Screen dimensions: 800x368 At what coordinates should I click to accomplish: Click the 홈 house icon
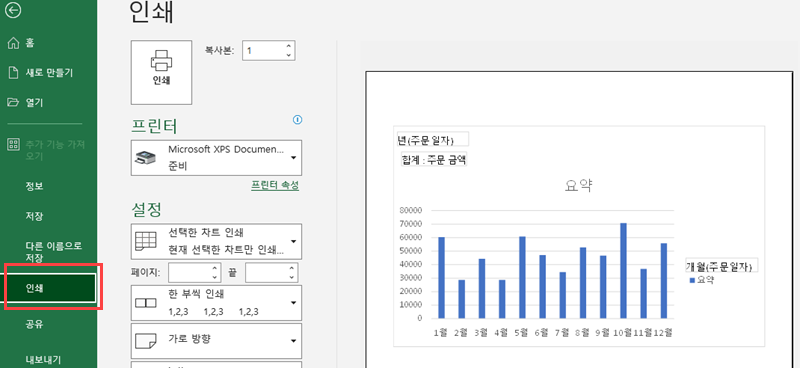13,43
